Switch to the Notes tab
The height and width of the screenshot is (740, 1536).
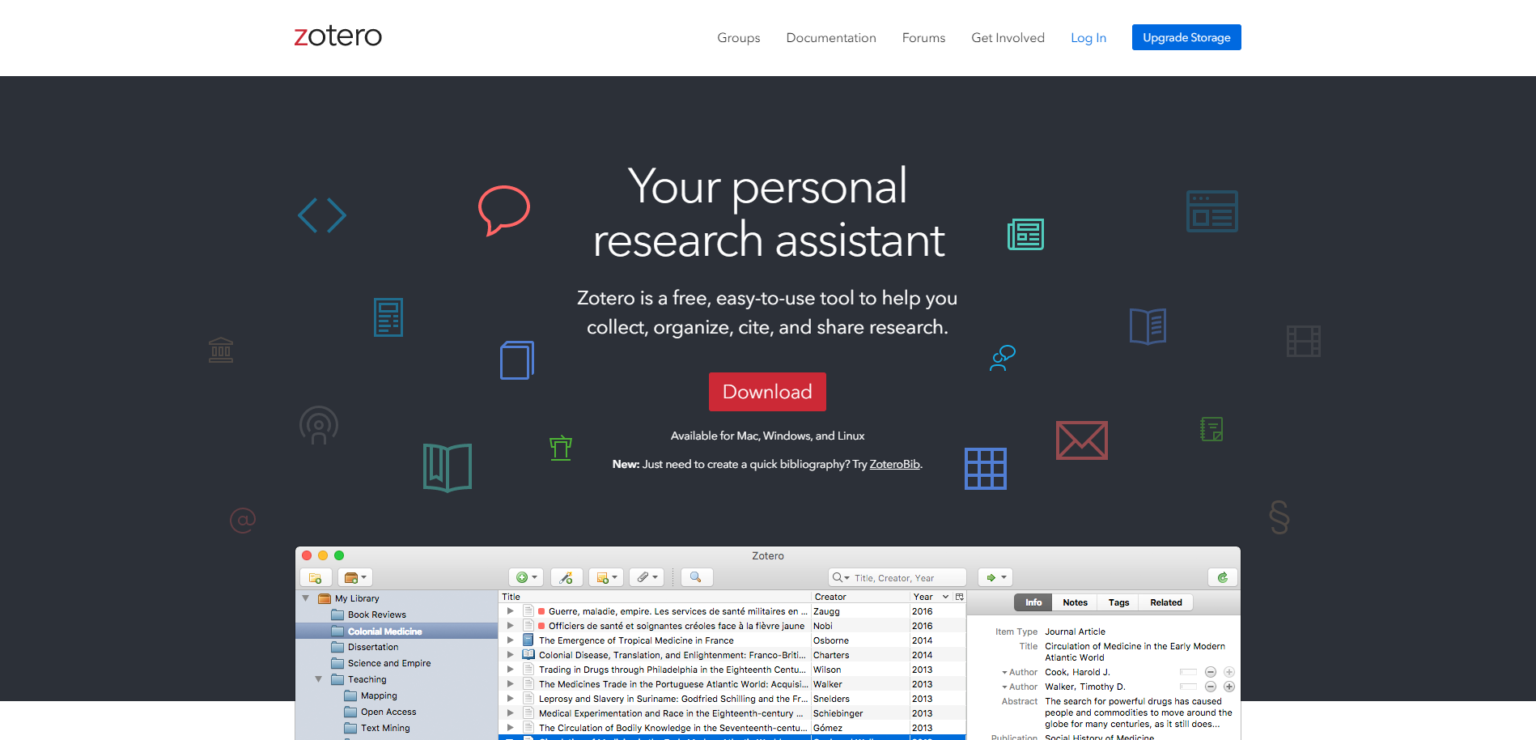(x=1075, y=603)
